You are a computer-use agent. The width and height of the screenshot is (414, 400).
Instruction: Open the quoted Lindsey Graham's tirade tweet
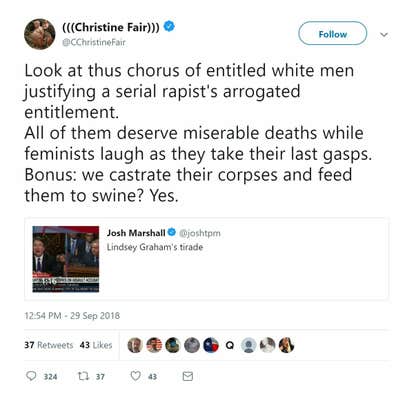207,259
